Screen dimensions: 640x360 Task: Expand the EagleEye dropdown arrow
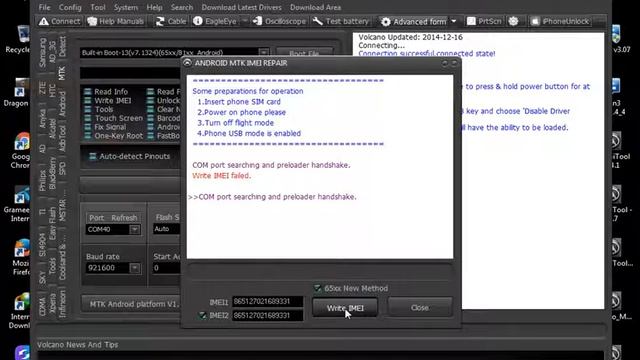(244, 21)
